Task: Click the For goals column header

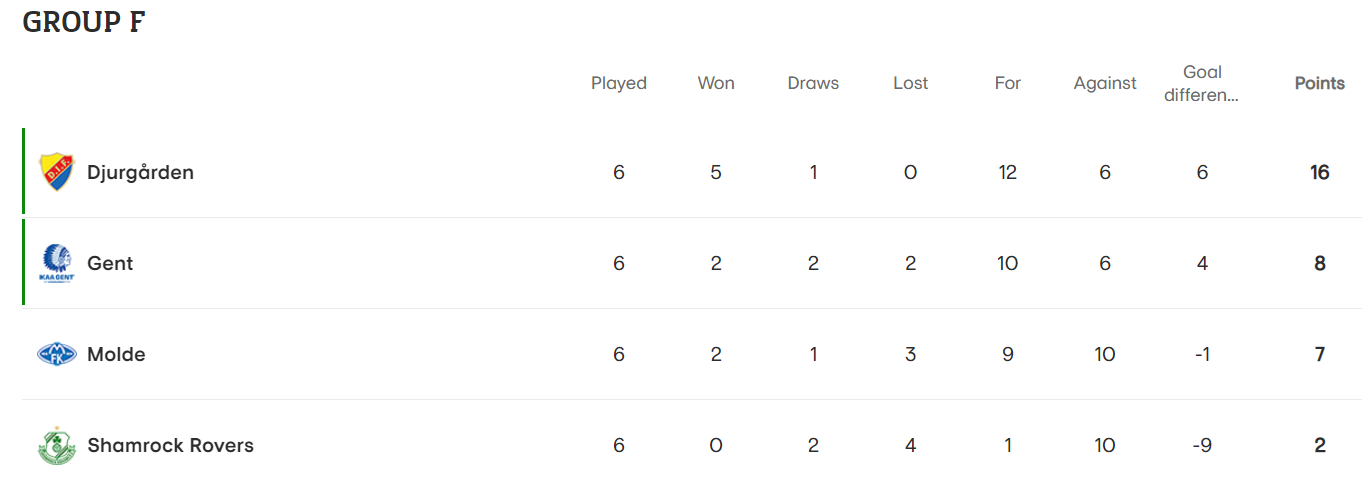Action: 1007,83
